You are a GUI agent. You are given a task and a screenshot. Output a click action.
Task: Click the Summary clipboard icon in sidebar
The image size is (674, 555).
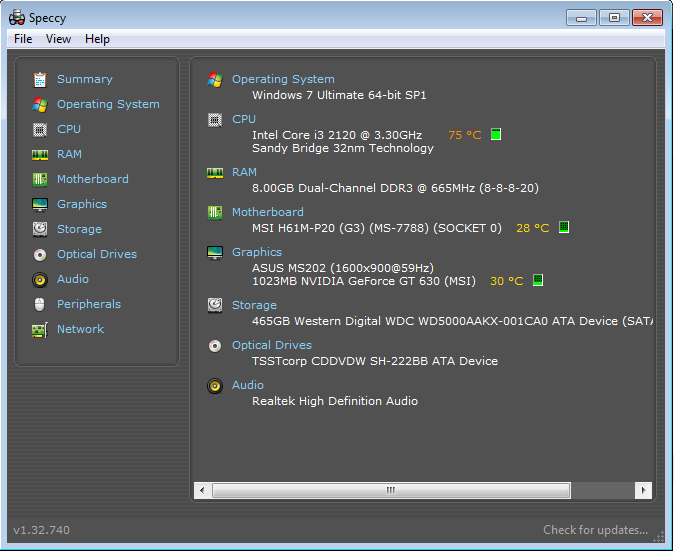pyautogui.click(x=40, y=80)
